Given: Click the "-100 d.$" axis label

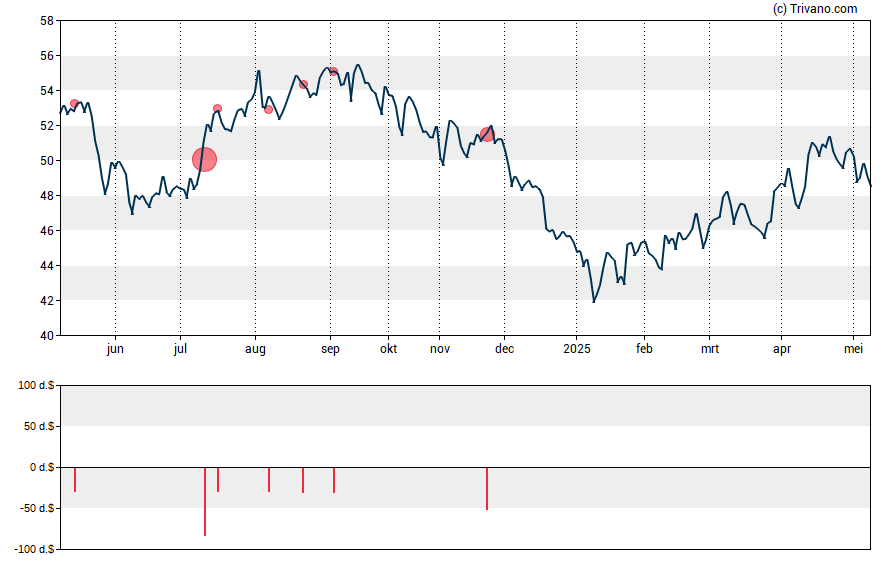Looking at the screenshot, I should tap(35, 549).
